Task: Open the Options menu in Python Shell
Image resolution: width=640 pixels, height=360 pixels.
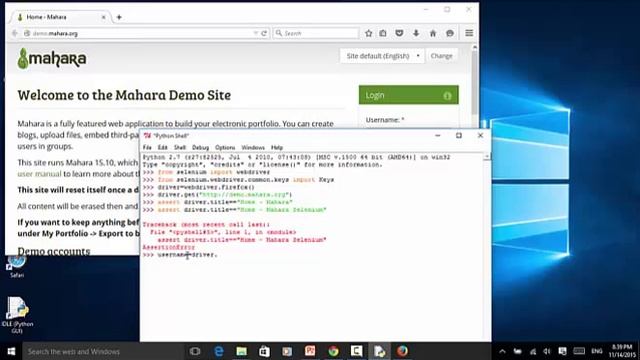Action: 225,147
